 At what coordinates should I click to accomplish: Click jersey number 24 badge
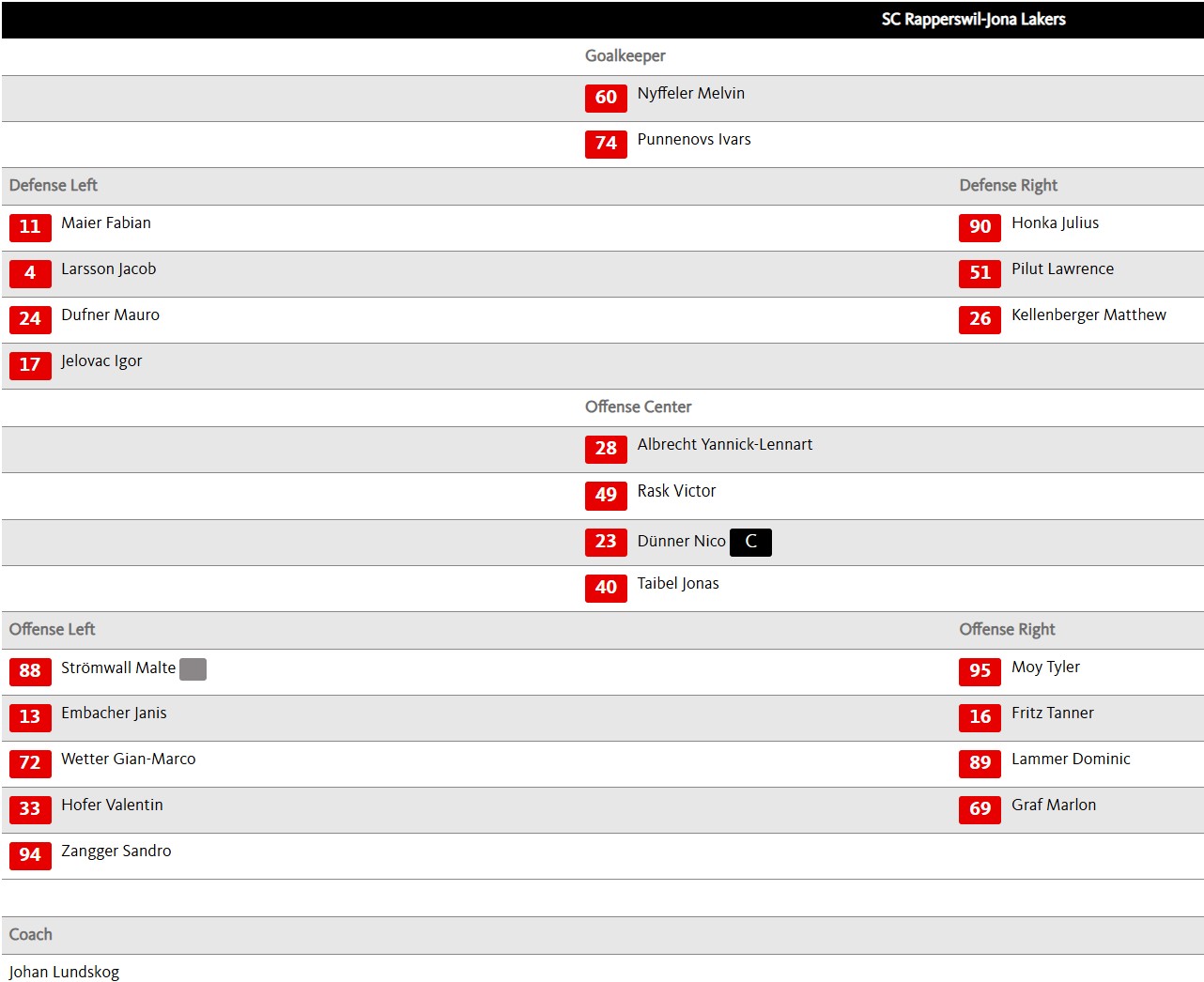coord(30,319)
